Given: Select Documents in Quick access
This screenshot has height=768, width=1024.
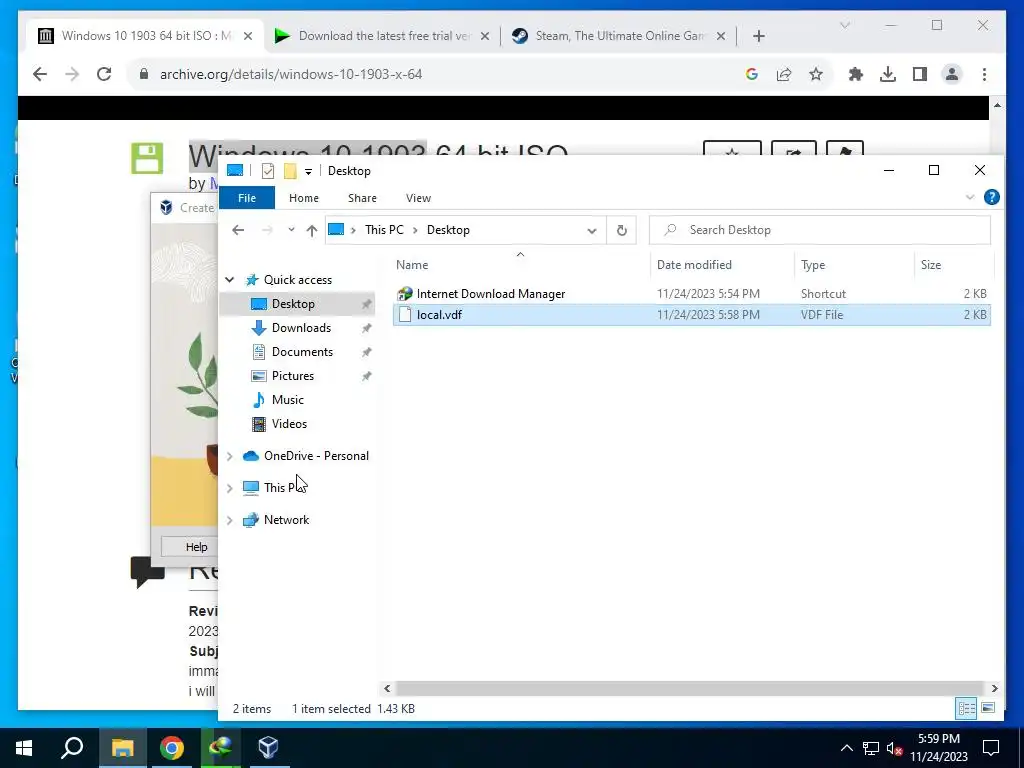Looking at the screenshot, I should coord(302,352).
